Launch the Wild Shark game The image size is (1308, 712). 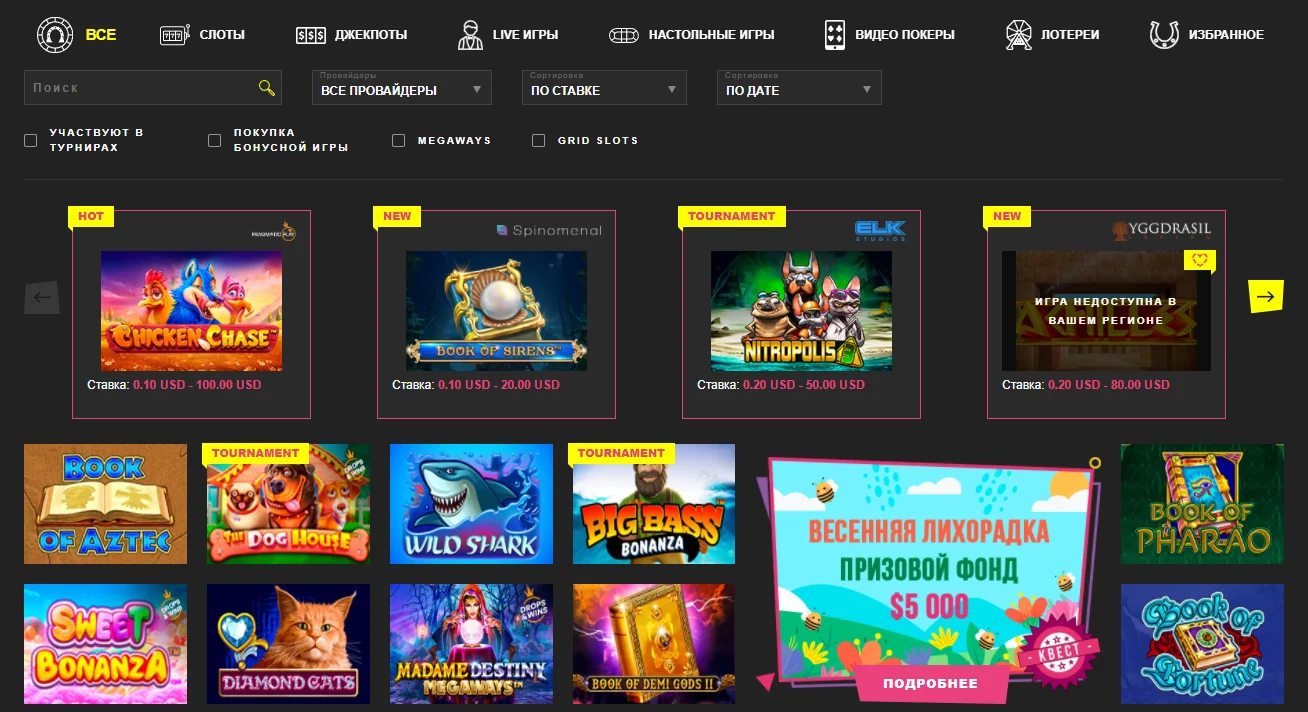click(x=472, y=504)
